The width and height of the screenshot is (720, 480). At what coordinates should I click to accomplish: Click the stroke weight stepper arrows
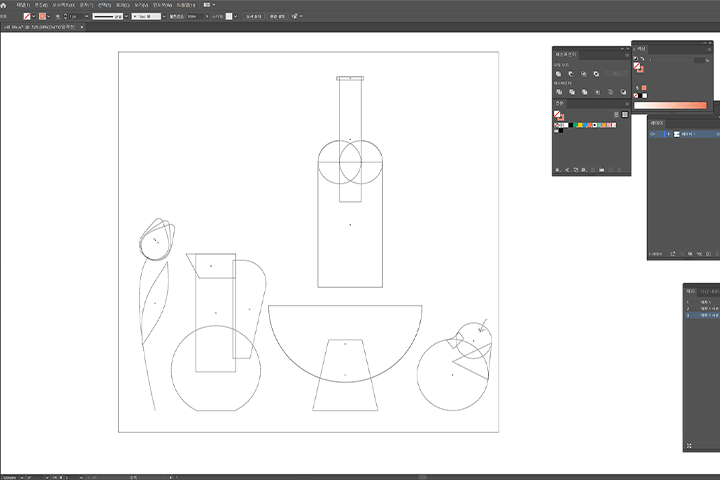[65, 16]
